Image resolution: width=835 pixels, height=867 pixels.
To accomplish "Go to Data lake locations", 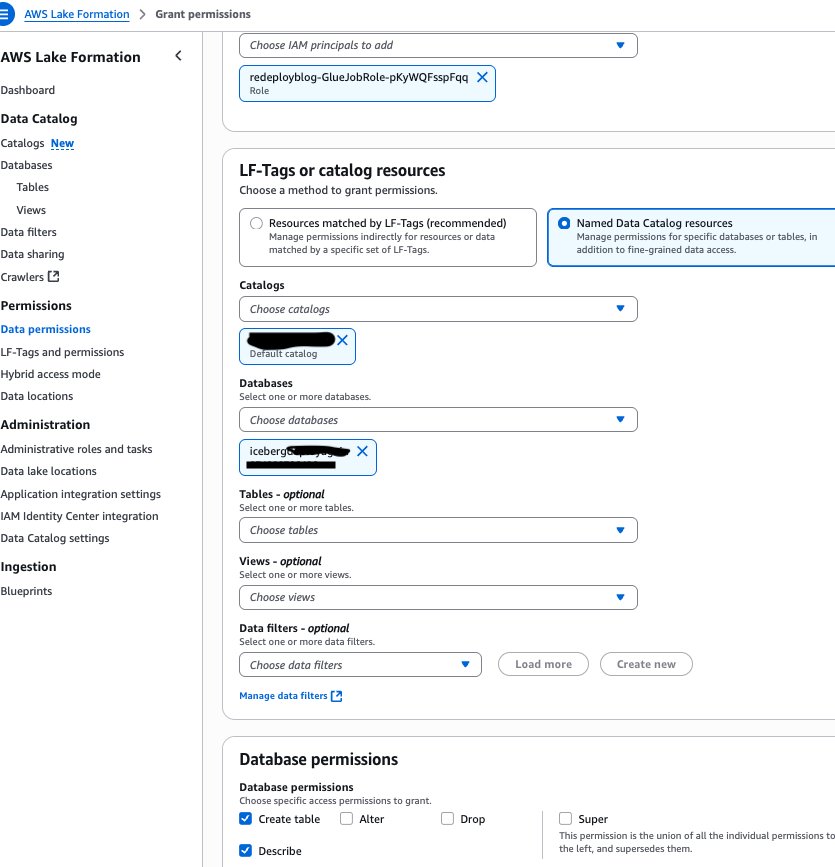I will coord(49,471).
